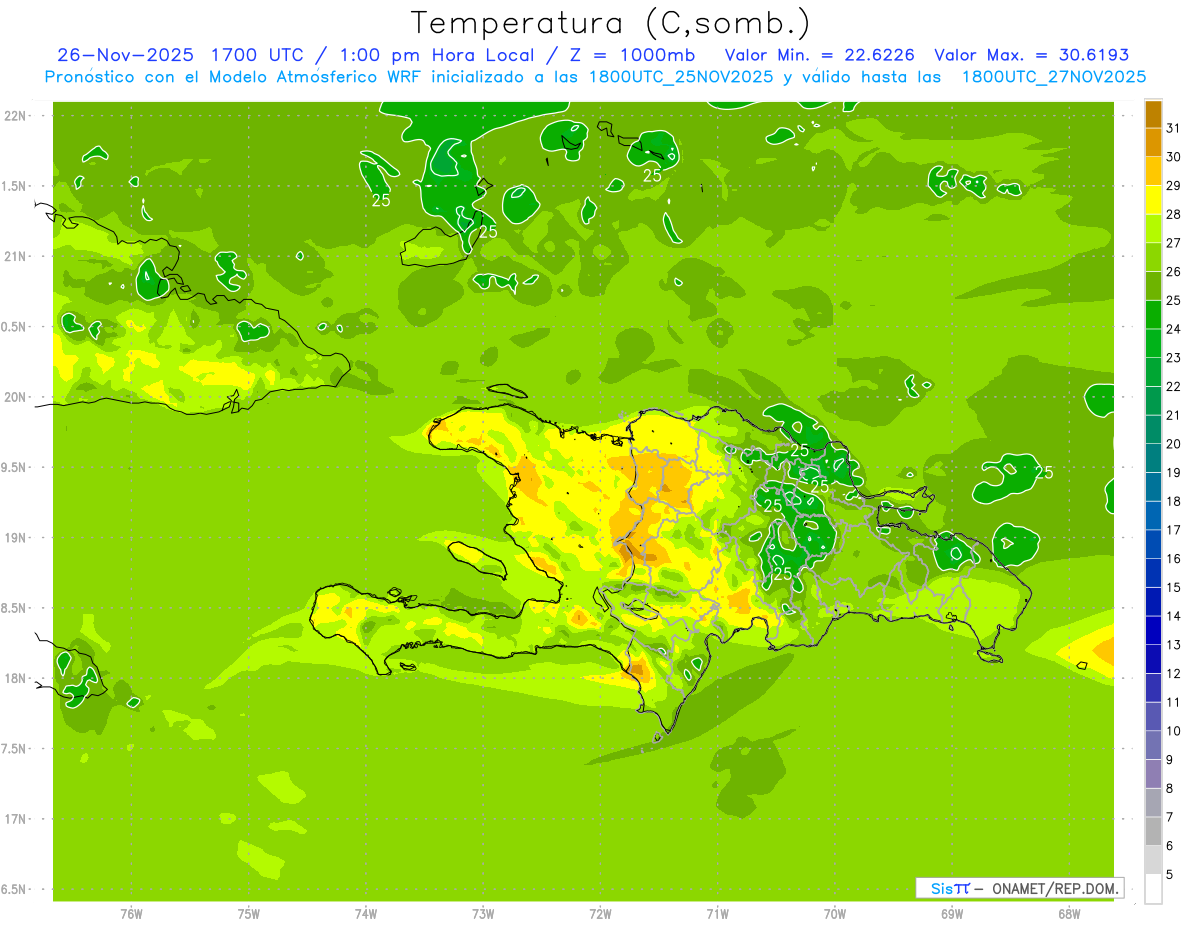Click the 69W longitude label
The image size is (1200, 927).
coord(952,914)
